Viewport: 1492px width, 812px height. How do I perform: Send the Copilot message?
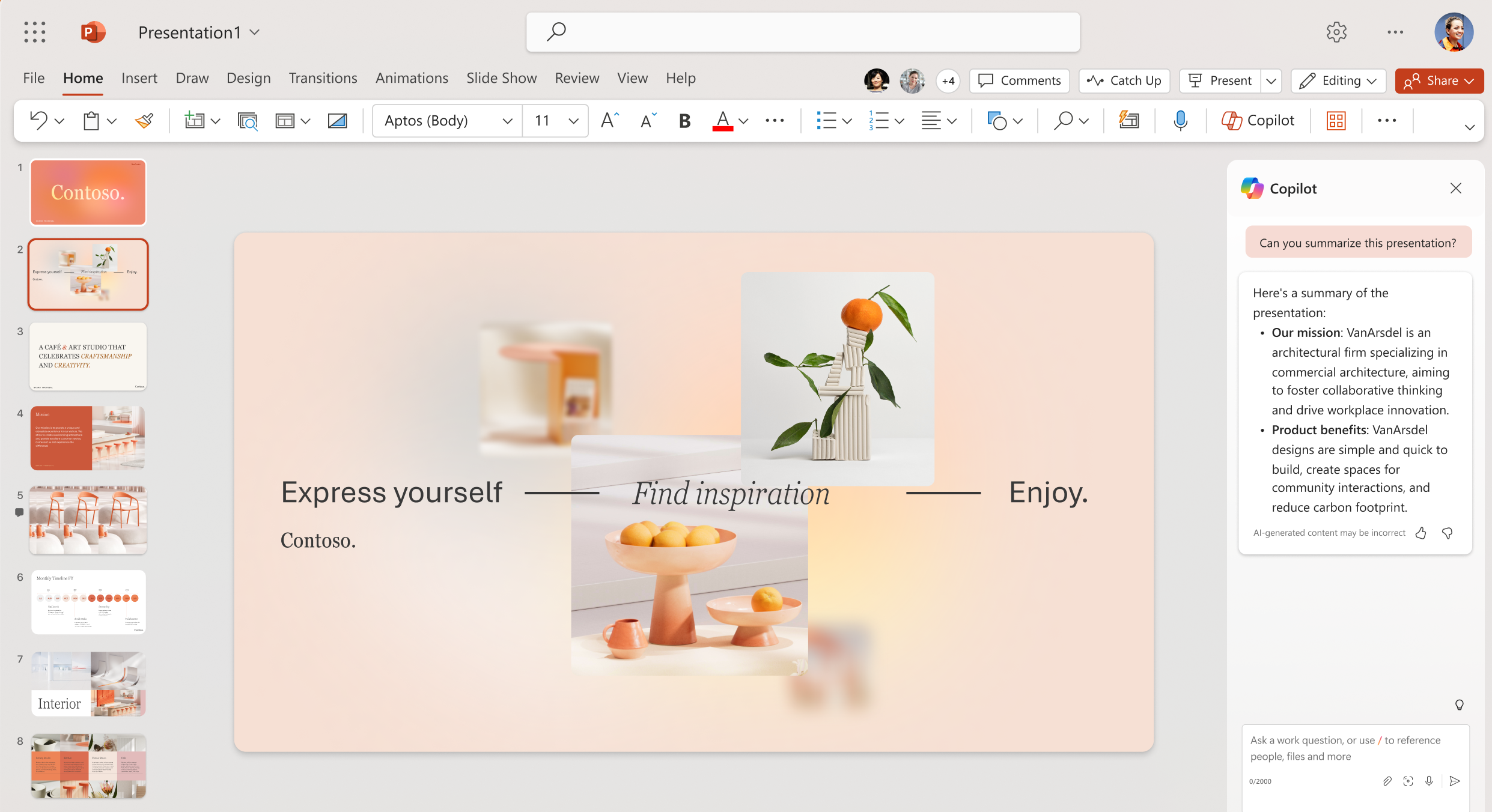pyautogui.click(x=1455, y=781)
